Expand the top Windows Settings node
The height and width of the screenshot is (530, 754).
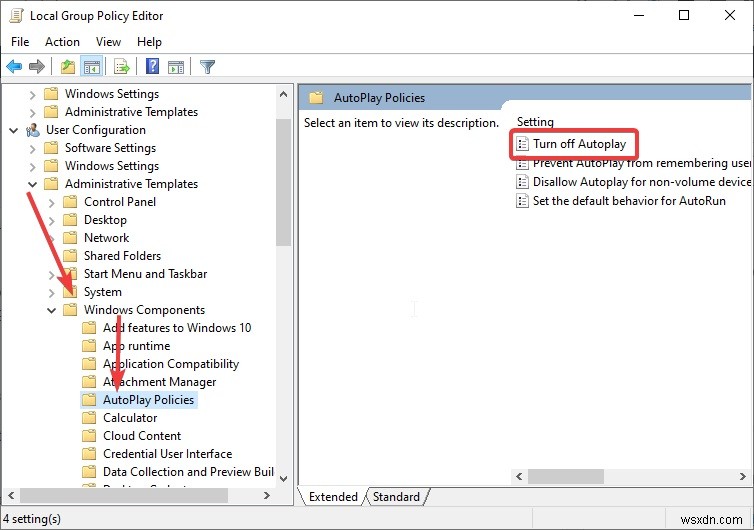tap(32, 94)
